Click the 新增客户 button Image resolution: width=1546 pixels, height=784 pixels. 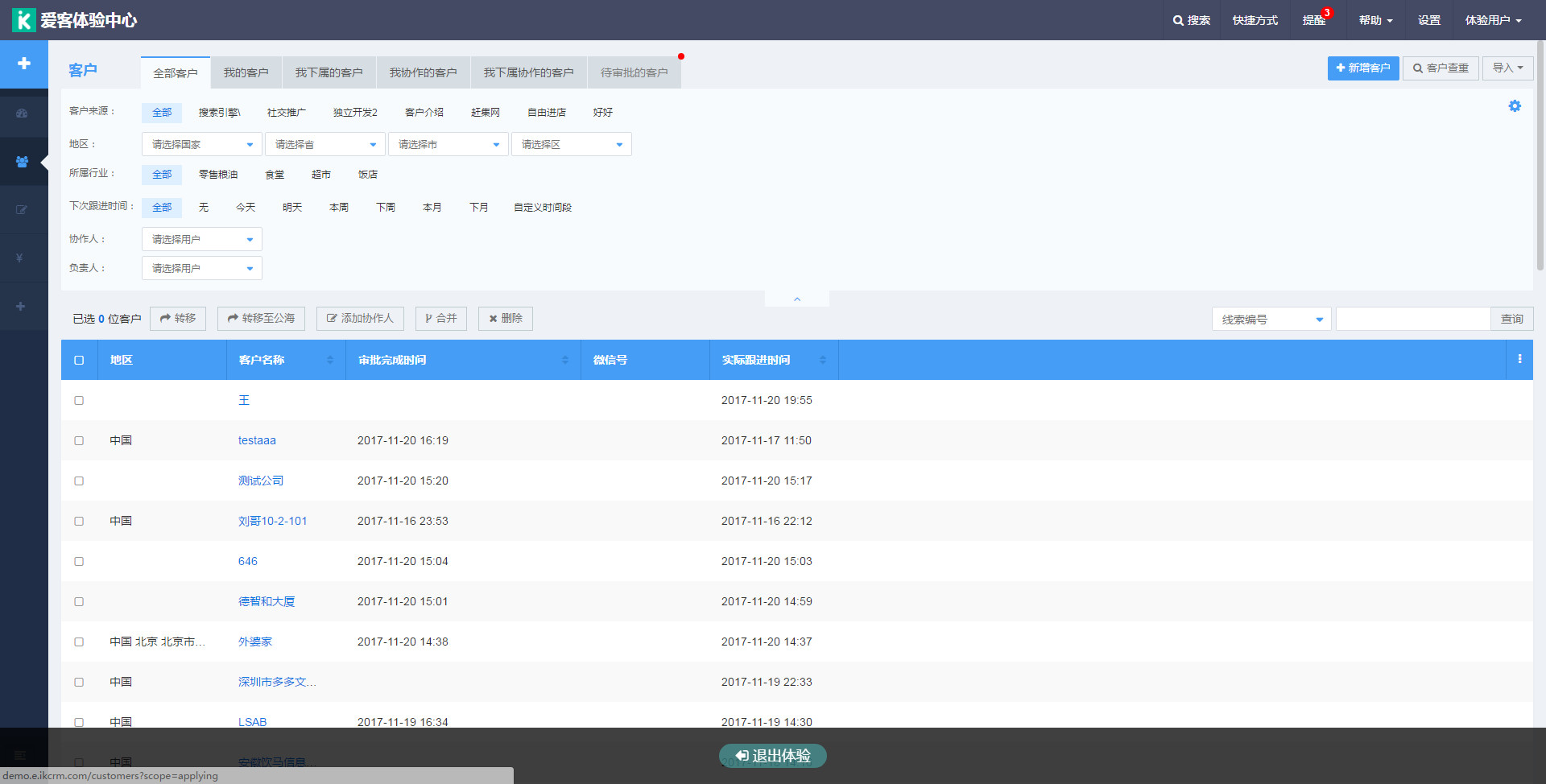pos(1363,68)
